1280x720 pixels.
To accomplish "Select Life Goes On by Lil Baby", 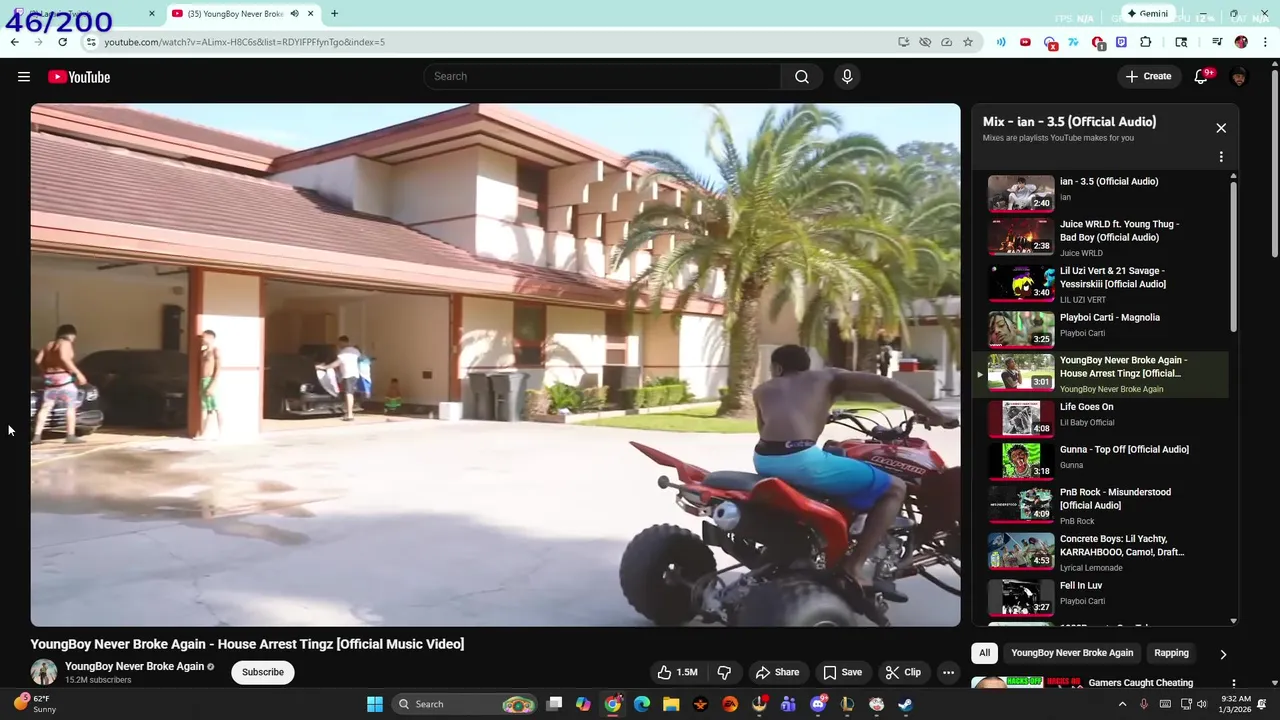I will coord(1100,417).
